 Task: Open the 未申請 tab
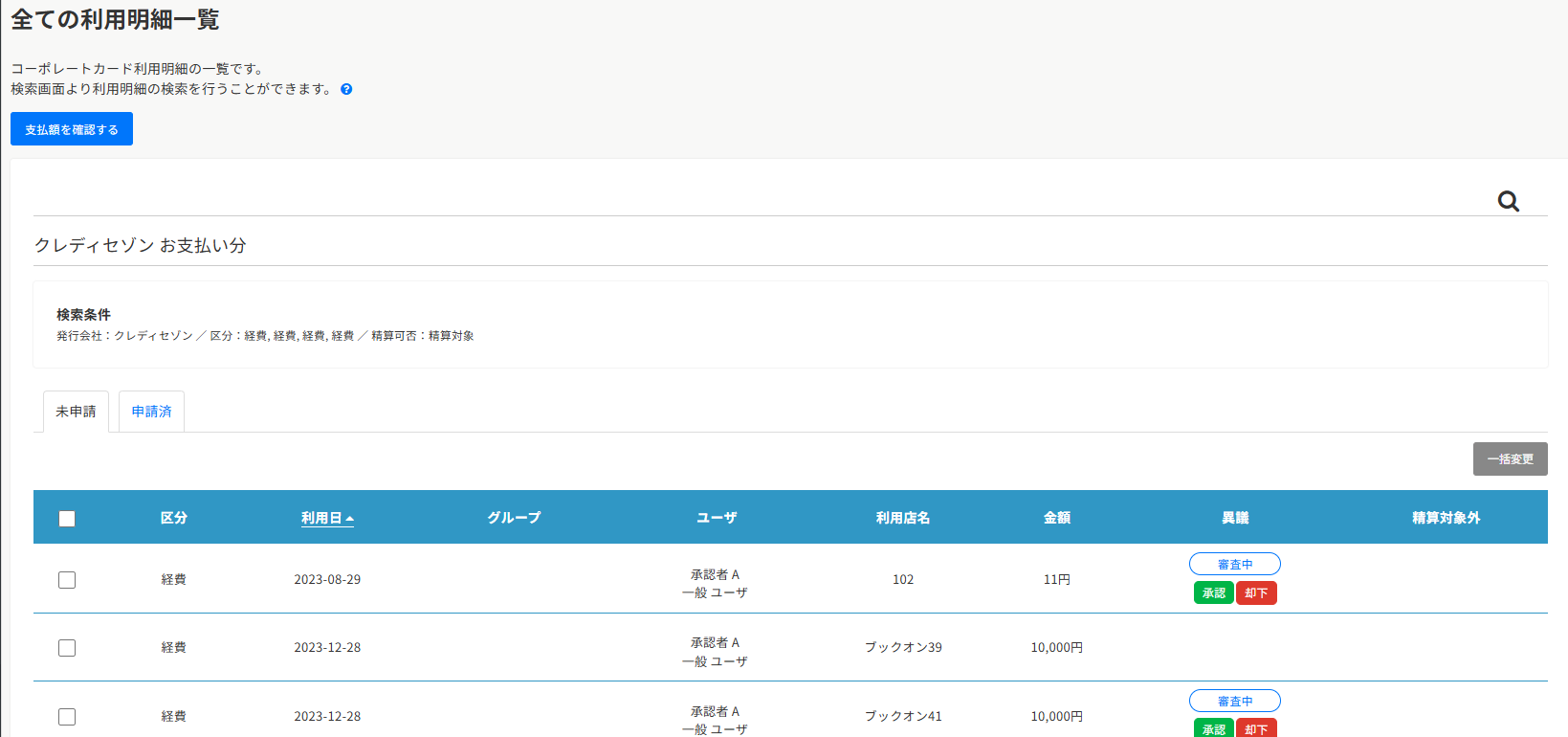point(76,412)
